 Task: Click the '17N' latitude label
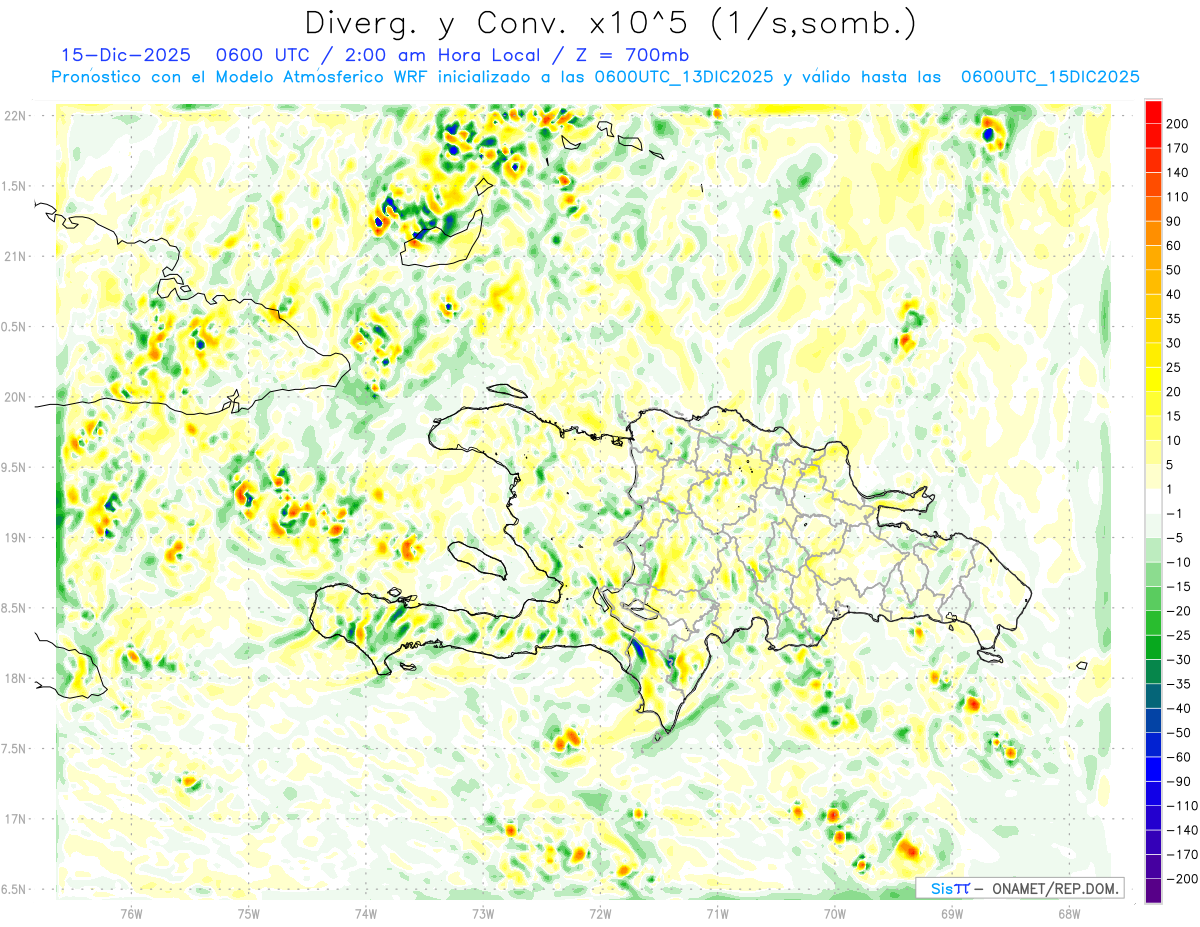[16, 819]
